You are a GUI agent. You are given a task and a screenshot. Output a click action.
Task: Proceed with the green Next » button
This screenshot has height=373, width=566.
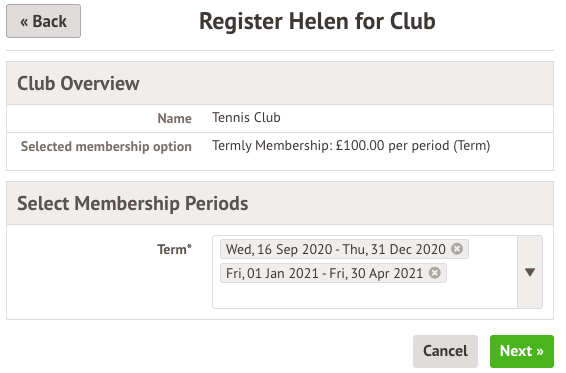click(522, 351)
